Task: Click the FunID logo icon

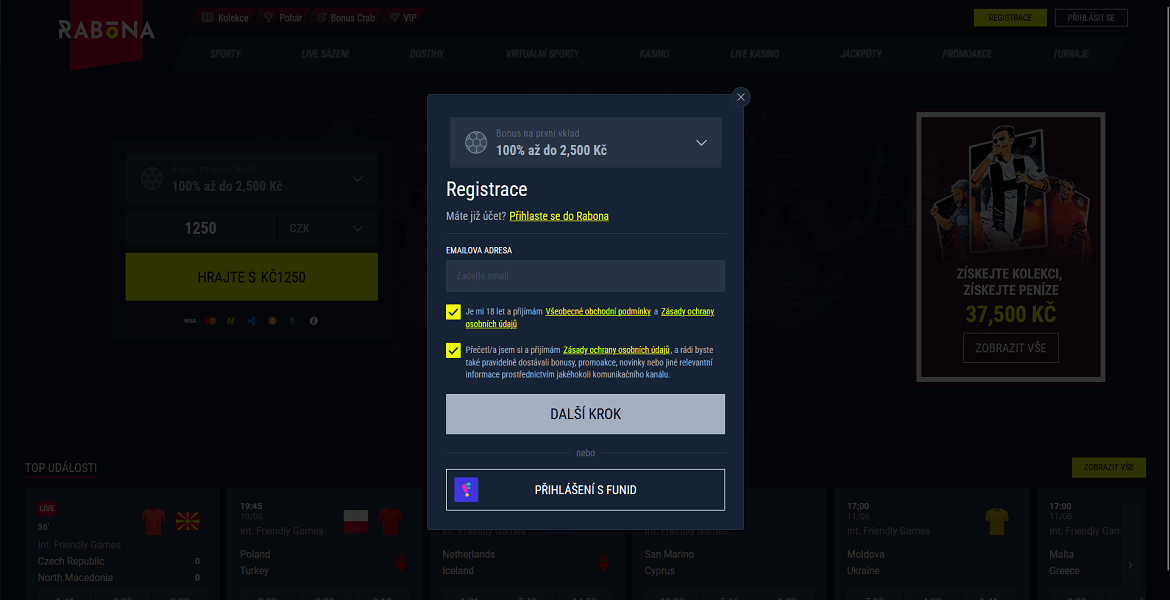Action: click(466, 490)
